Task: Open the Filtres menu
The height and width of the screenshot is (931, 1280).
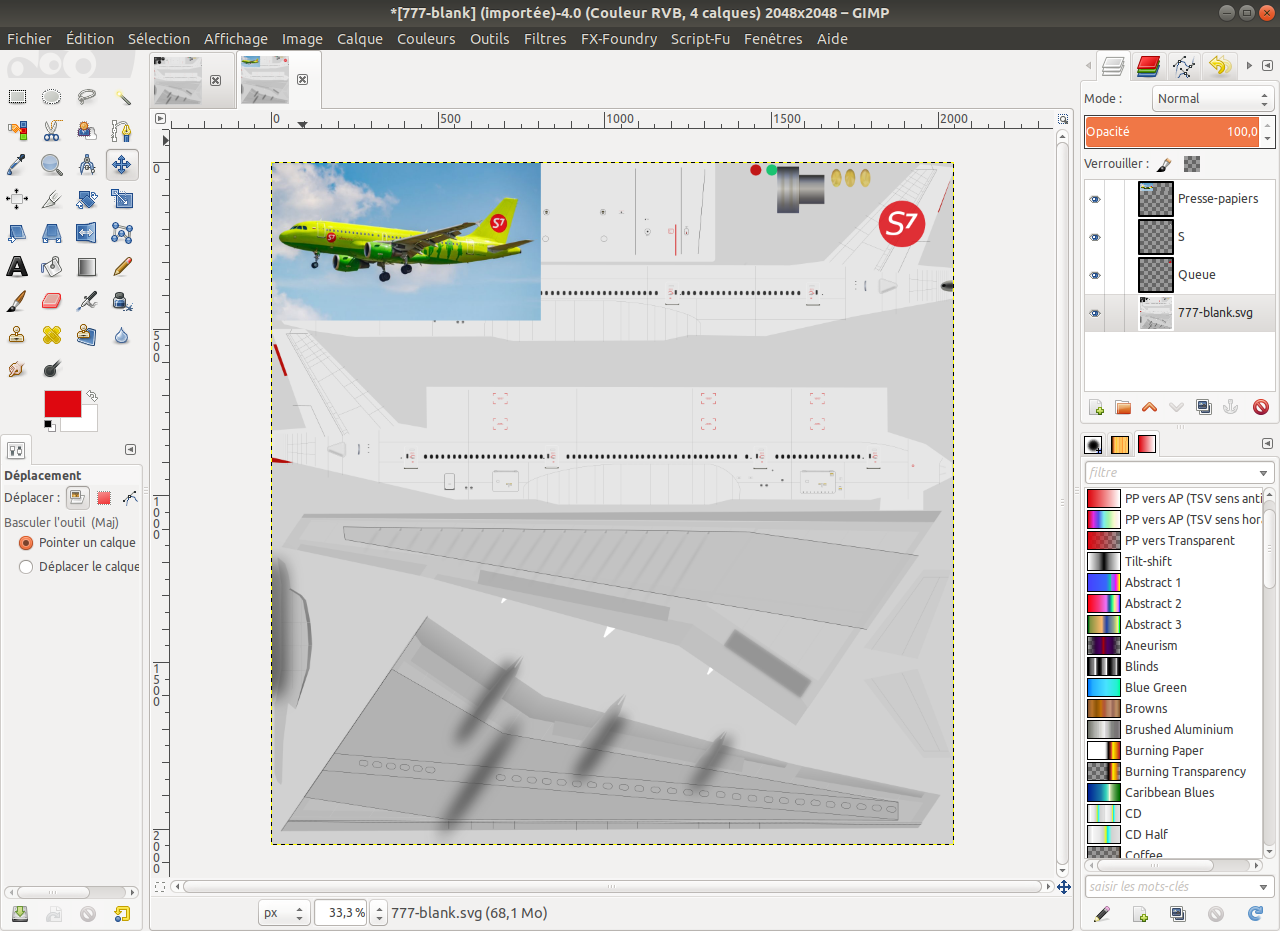Action: point(544,39)
